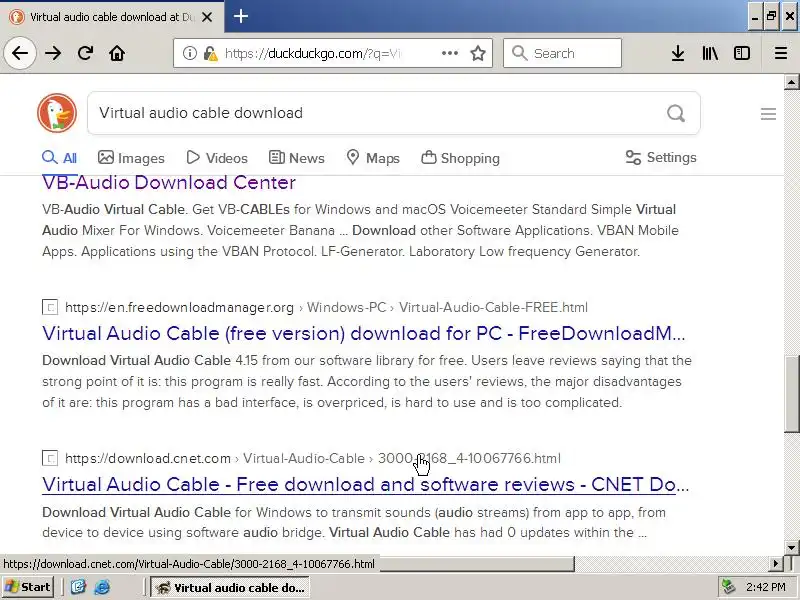800x600 pixels.
Task: Go back using the back arrow
Action: tap(20, 53)
